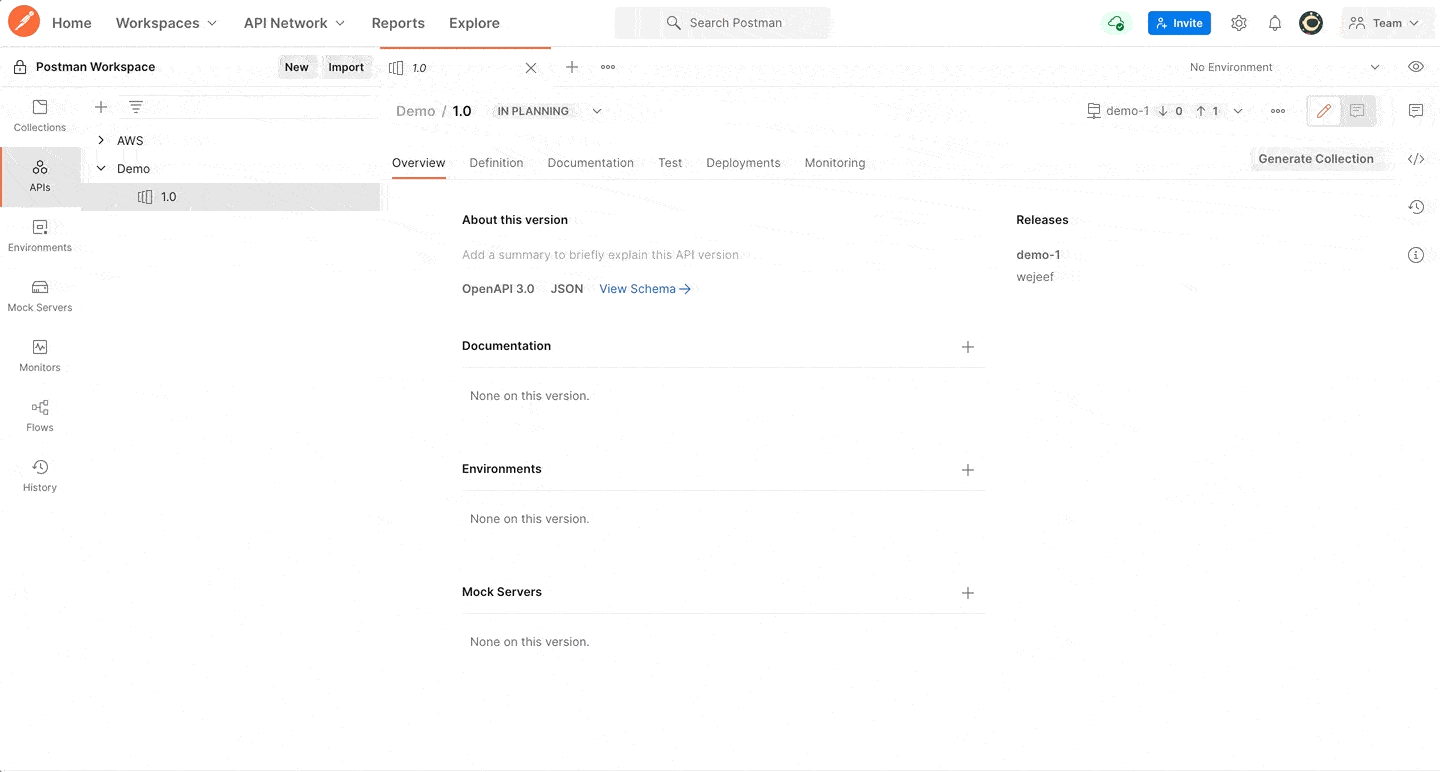
Task: Open the Collections panel in sidebar
Action: click(39, 113)
